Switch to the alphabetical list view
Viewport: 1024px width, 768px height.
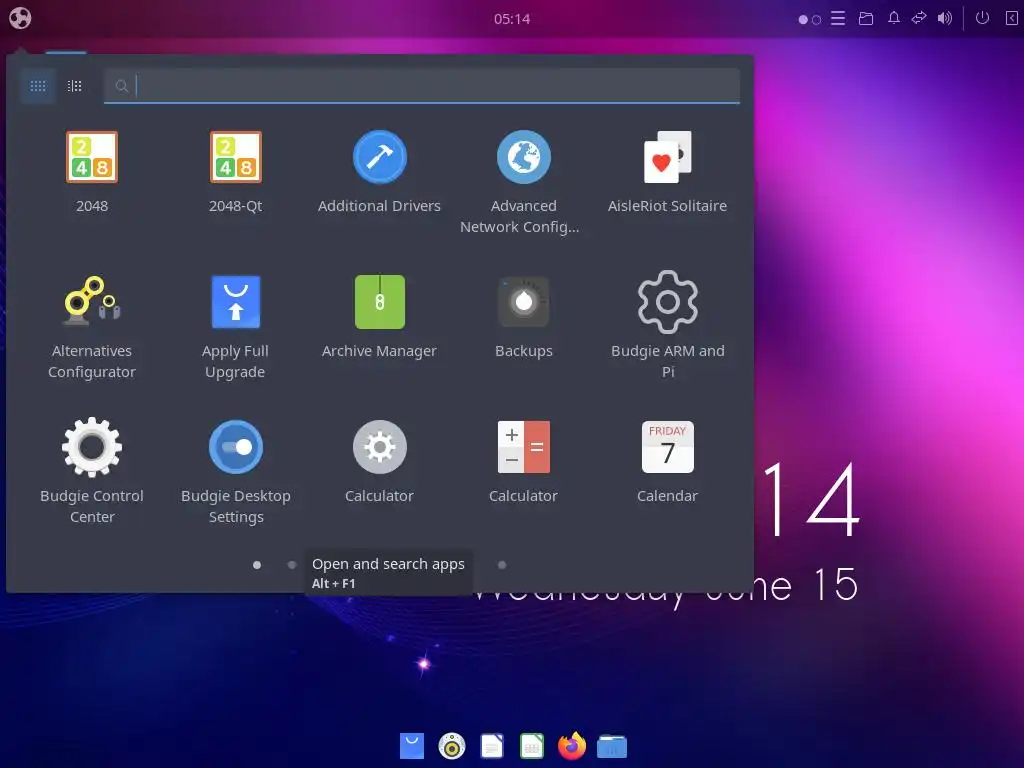(74, 86)
